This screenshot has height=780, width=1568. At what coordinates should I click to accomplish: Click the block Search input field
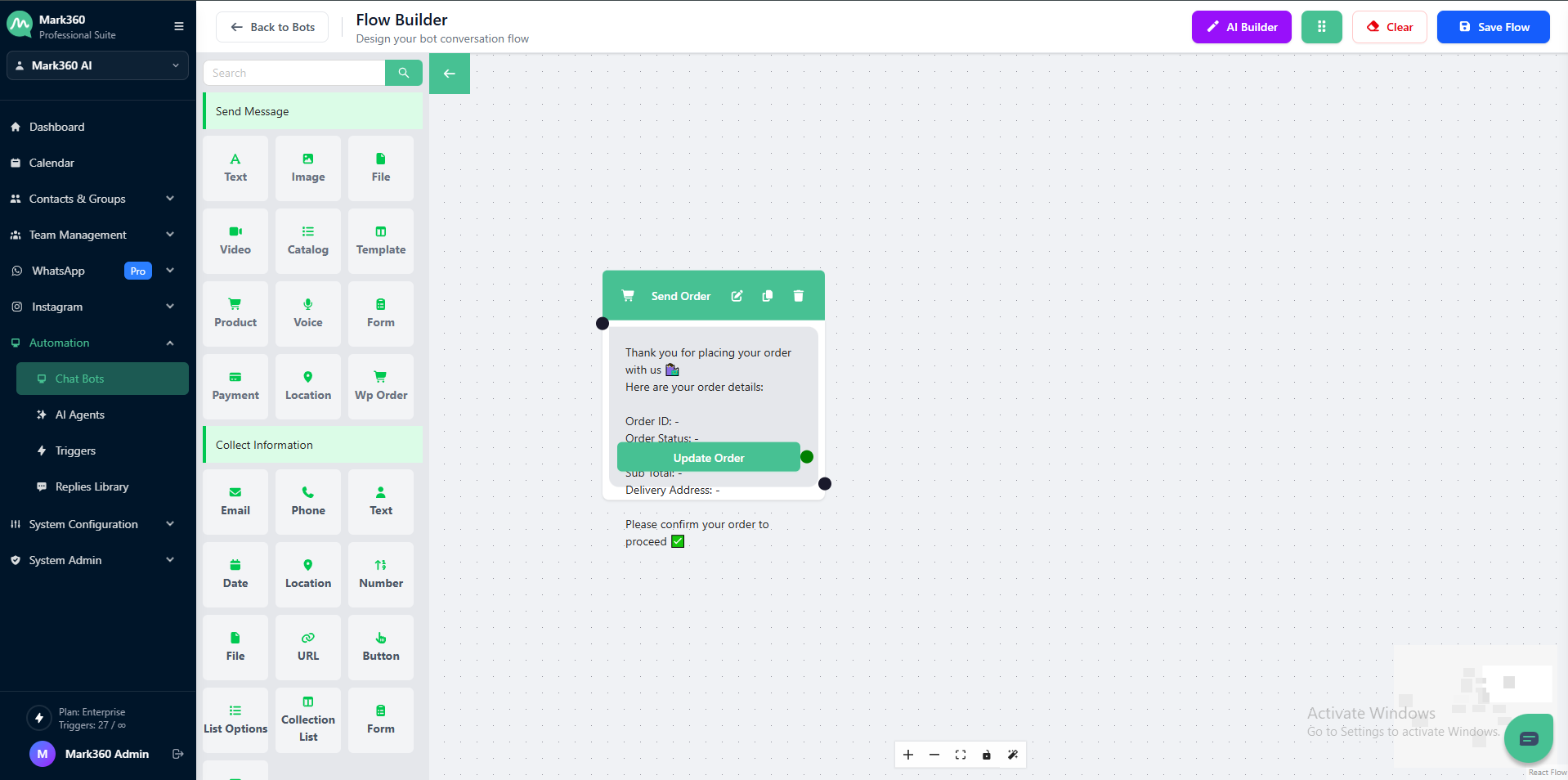[x=294, y=73]
